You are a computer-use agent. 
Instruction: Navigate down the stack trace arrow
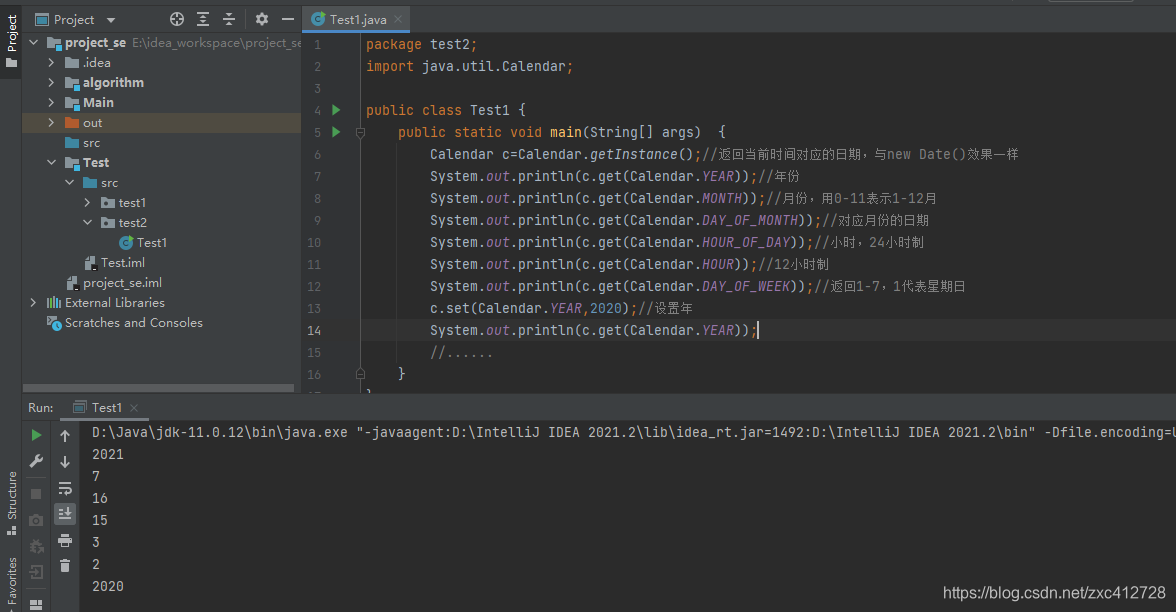(65, 462)
